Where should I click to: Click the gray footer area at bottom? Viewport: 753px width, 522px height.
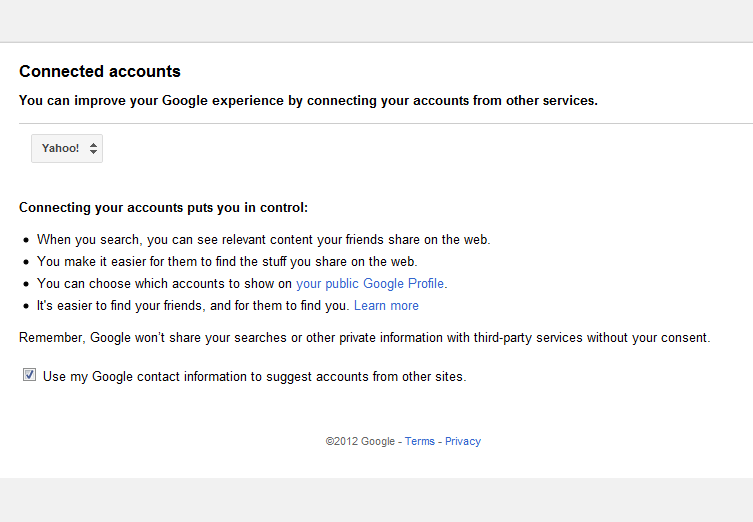(x=376, y=500)
